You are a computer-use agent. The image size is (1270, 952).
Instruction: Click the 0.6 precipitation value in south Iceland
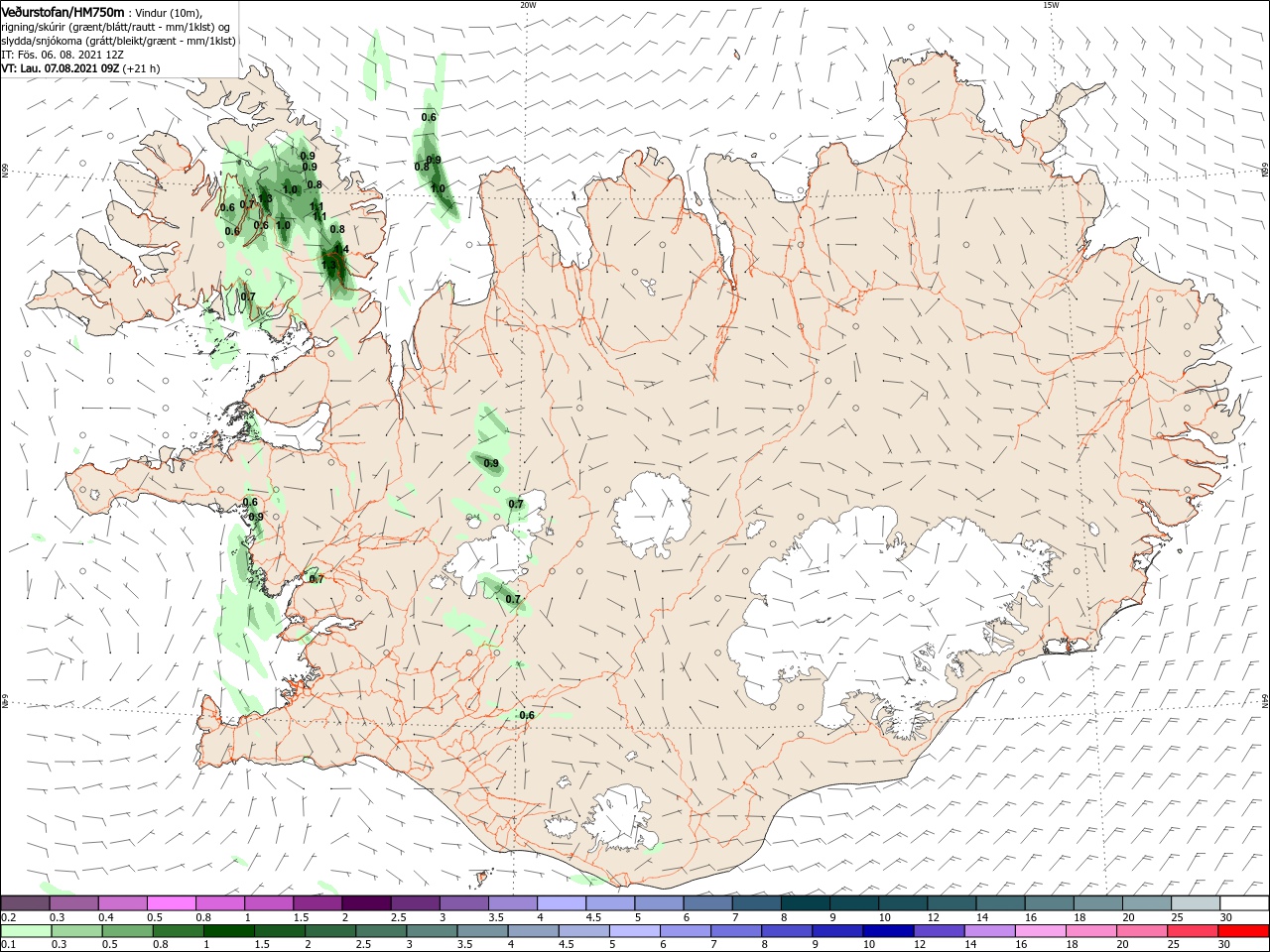click(x=527, y=715)
